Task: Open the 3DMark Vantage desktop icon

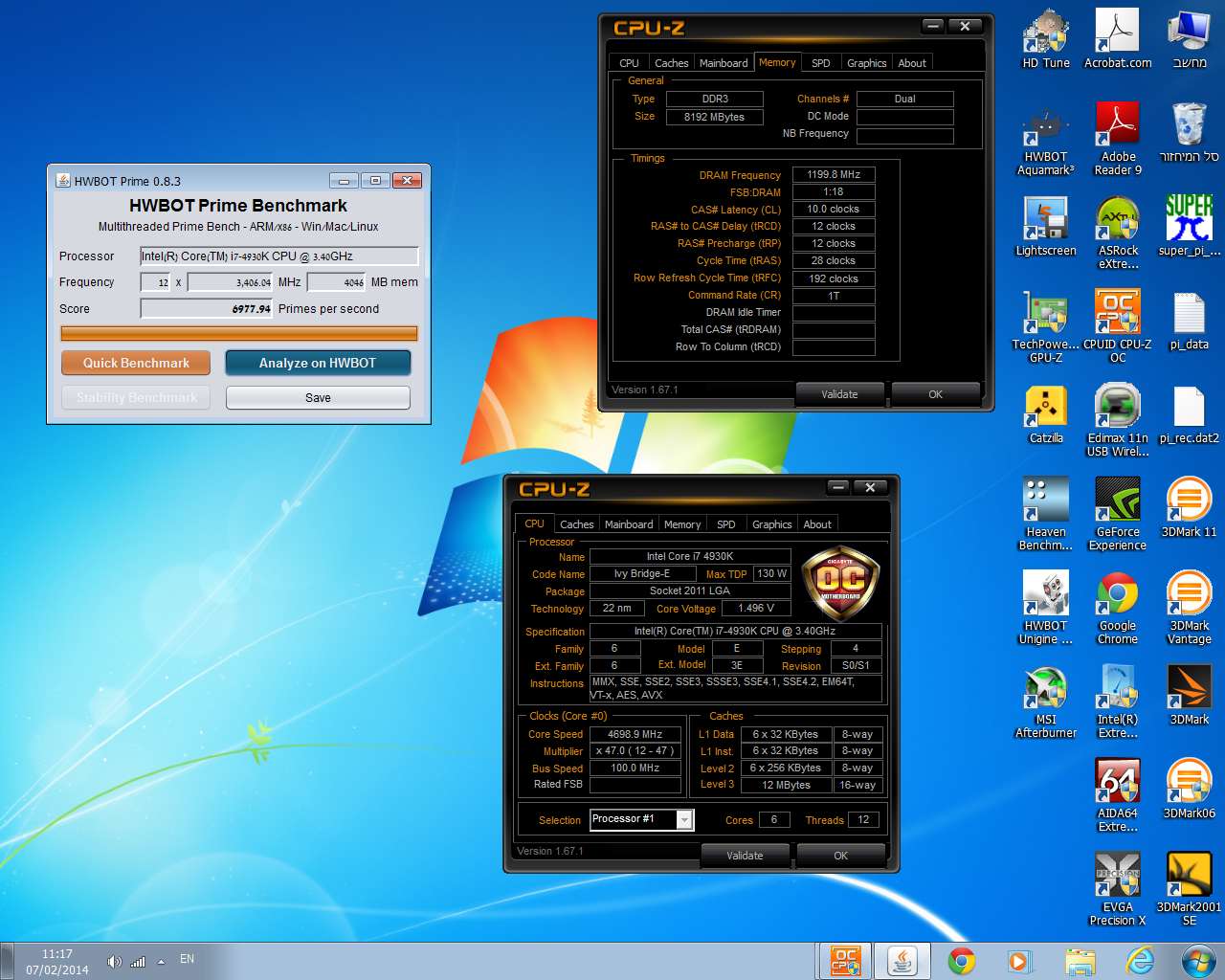Action: (x=1190, y=608)
